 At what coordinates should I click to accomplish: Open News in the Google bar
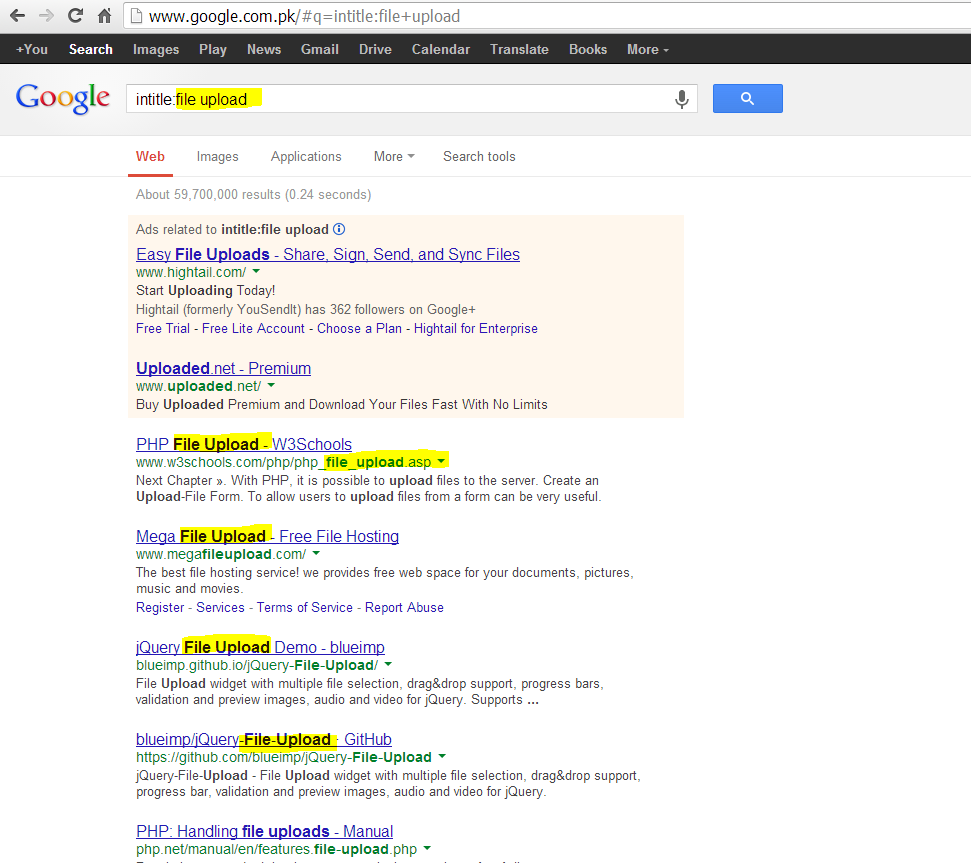pos(264,50)
